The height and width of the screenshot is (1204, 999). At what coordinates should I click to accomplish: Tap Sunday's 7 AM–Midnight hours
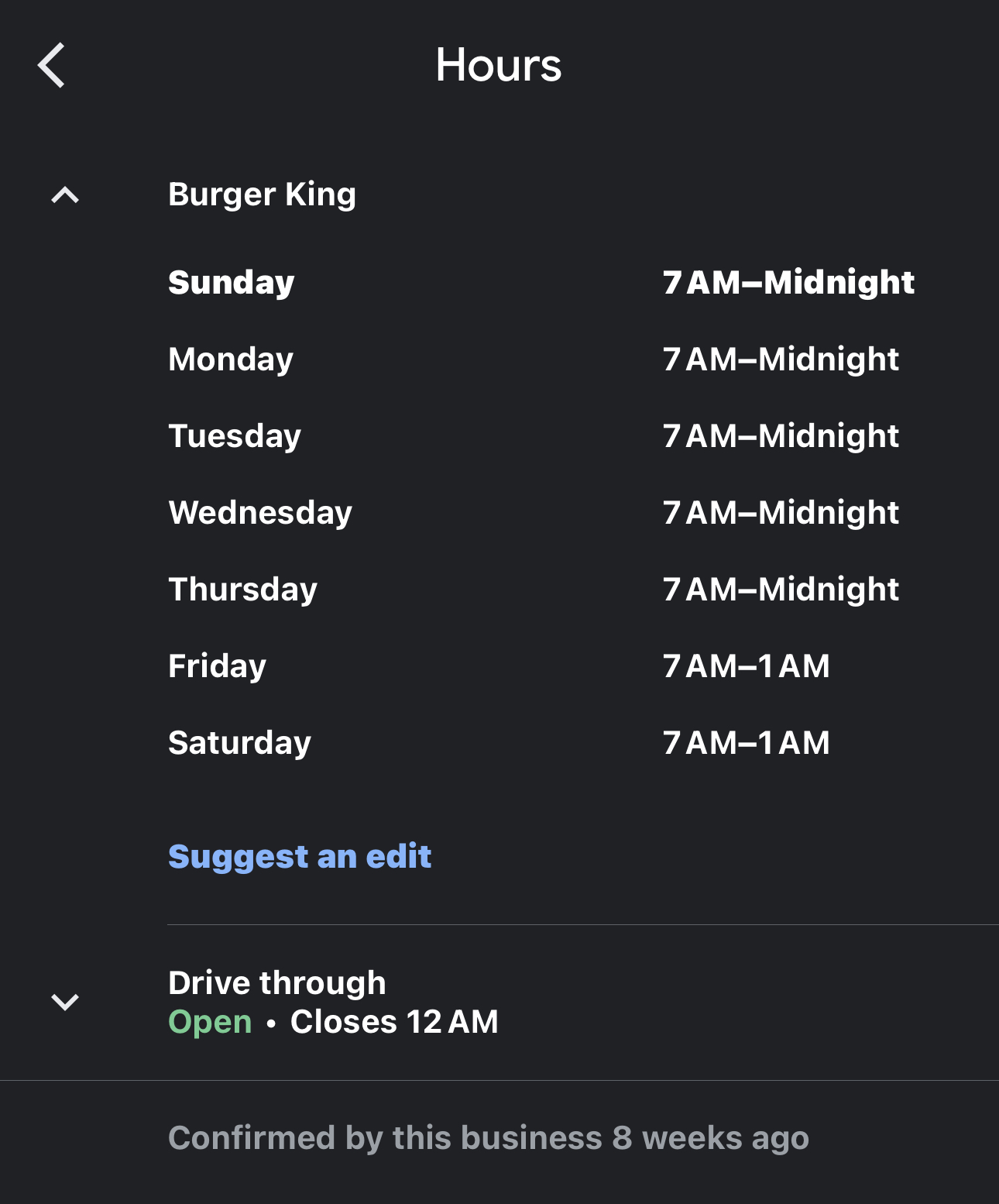coord(788,283)
